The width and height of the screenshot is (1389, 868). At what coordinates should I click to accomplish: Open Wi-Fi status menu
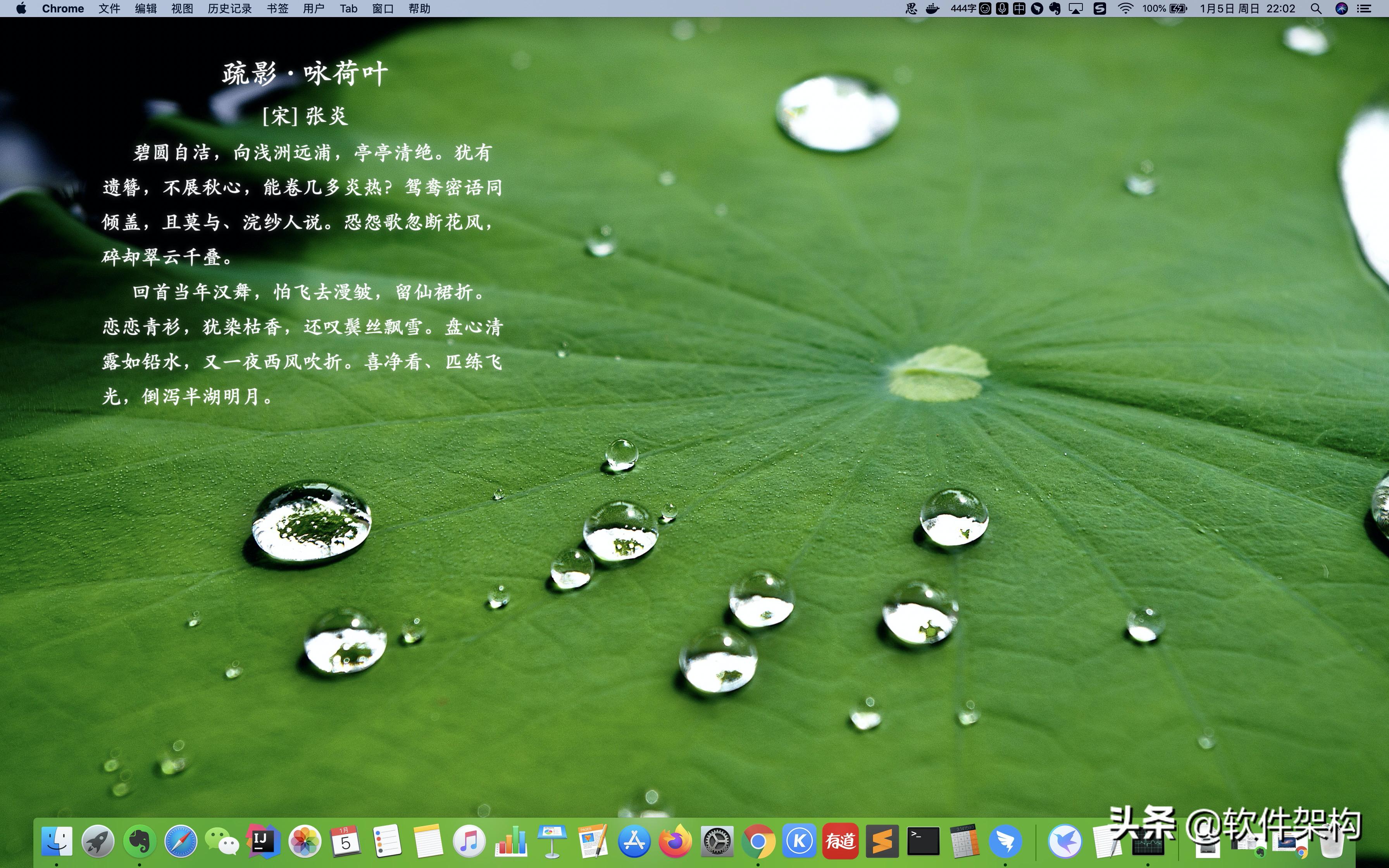tap(1125, 9)
